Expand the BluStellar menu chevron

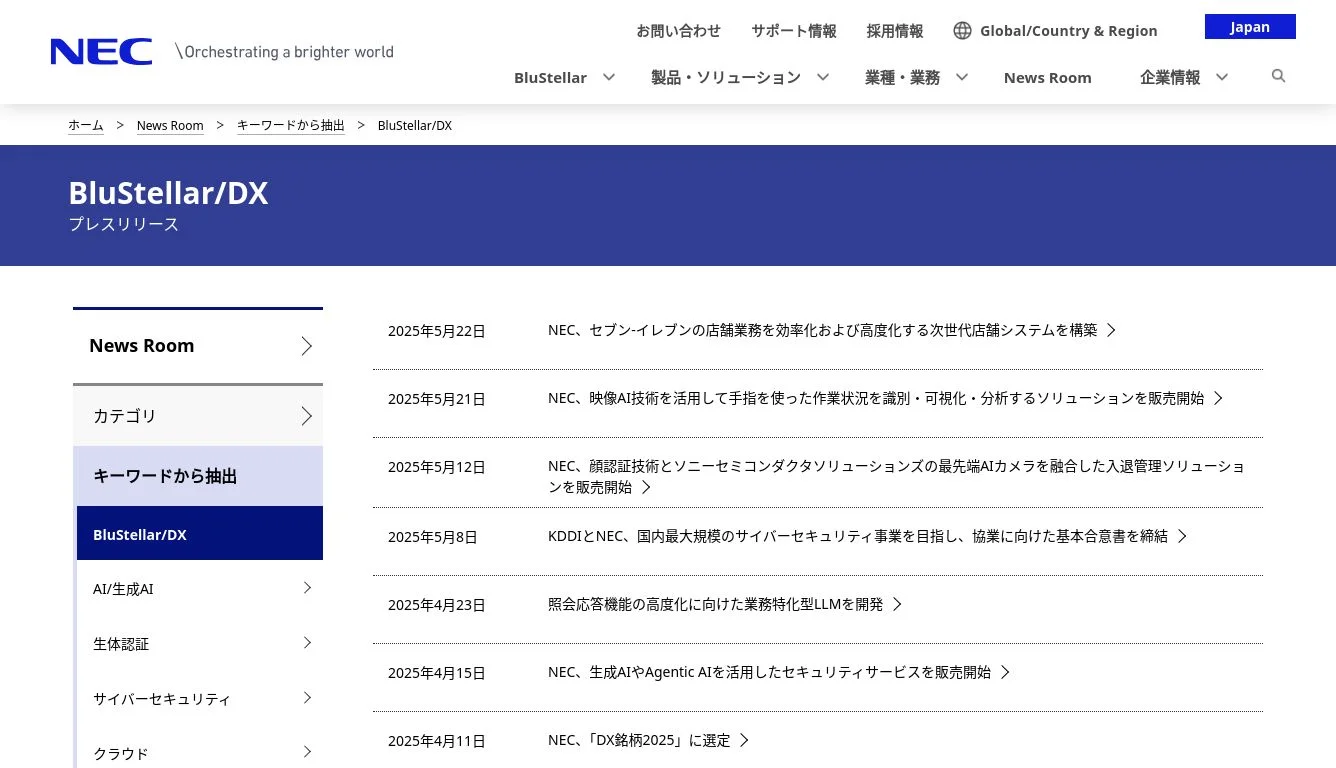608,77
